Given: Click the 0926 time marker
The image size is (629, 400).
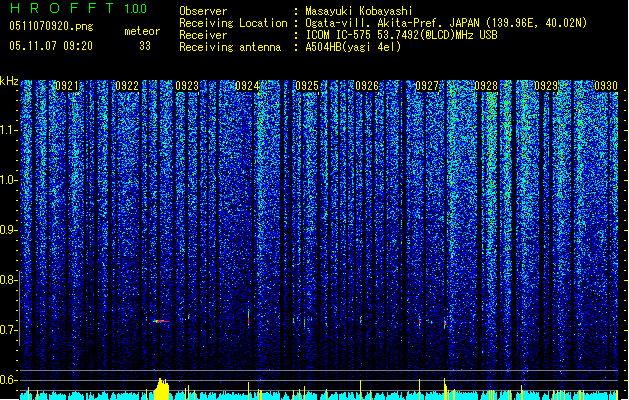Looking at the screenshot, I should 367,86.
